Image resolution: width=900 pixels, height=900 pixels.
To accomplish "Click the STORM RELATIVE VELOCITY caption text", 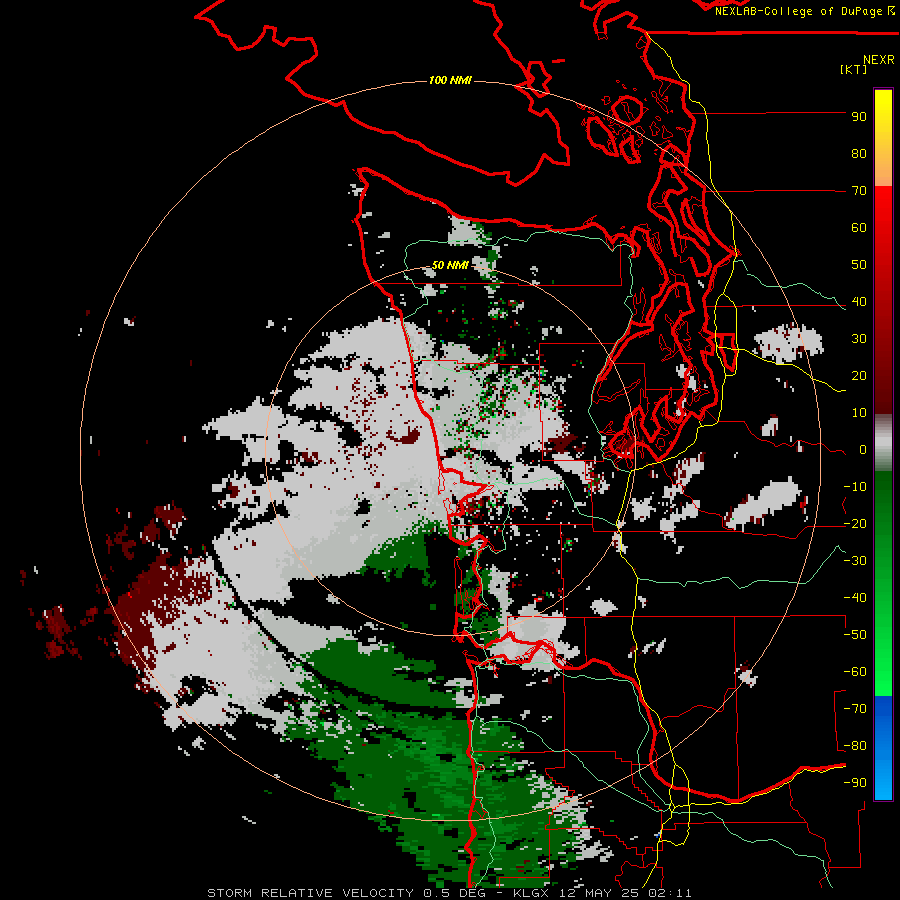I will [310, 893].
